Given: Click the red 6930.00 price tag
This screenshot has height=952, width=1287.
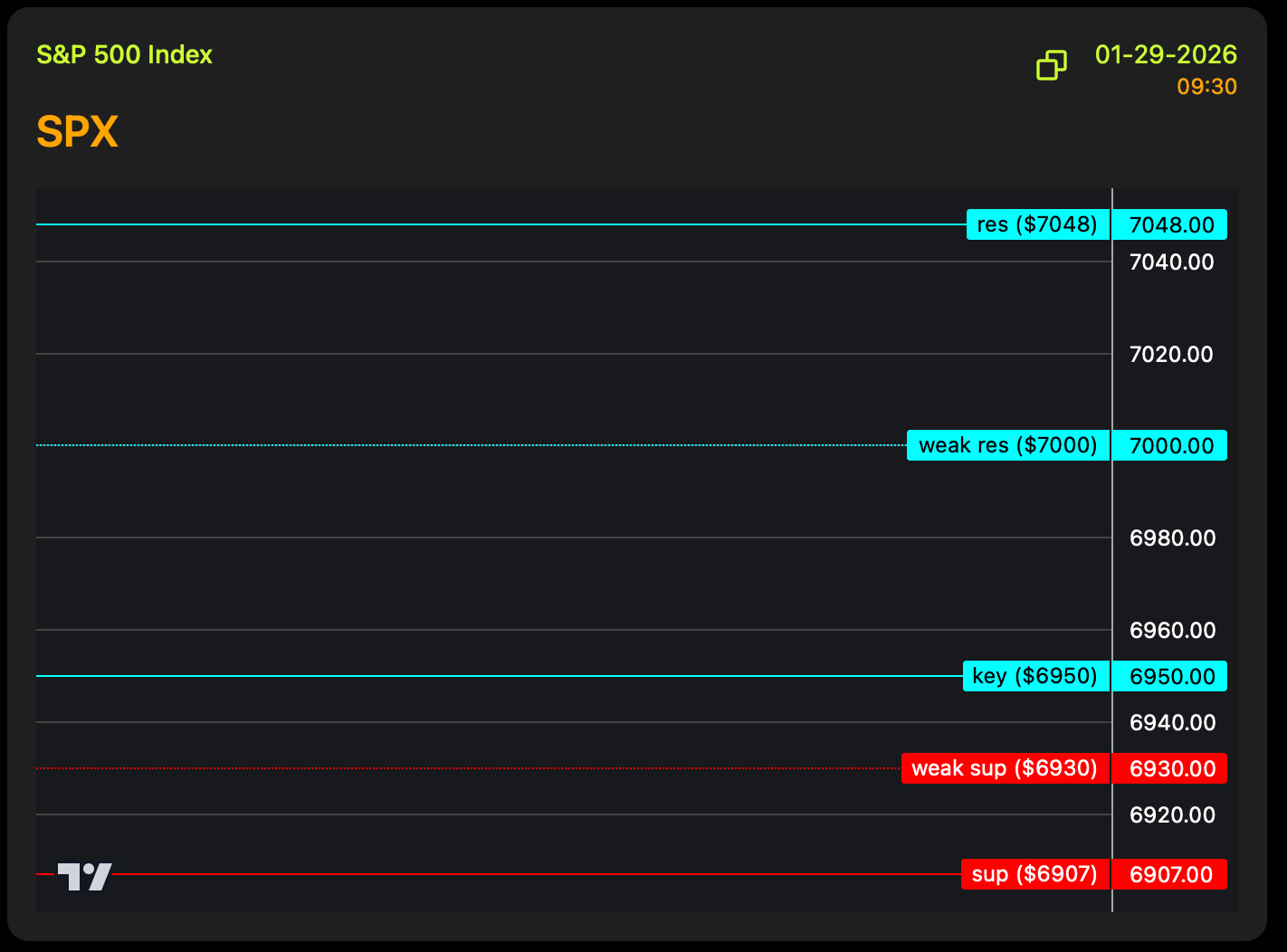Looking at the screenshot, I should (1170, 768).
